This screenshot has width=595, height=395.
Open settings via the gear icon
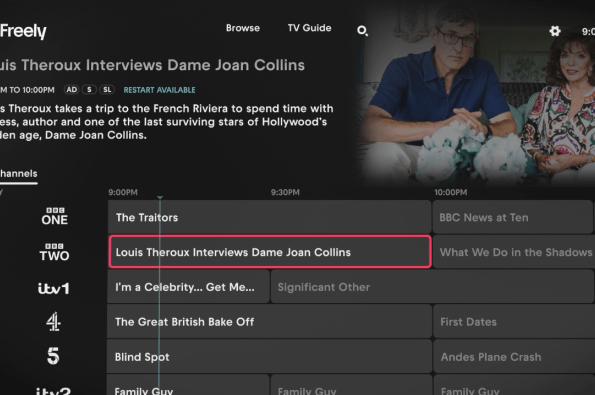555,31
